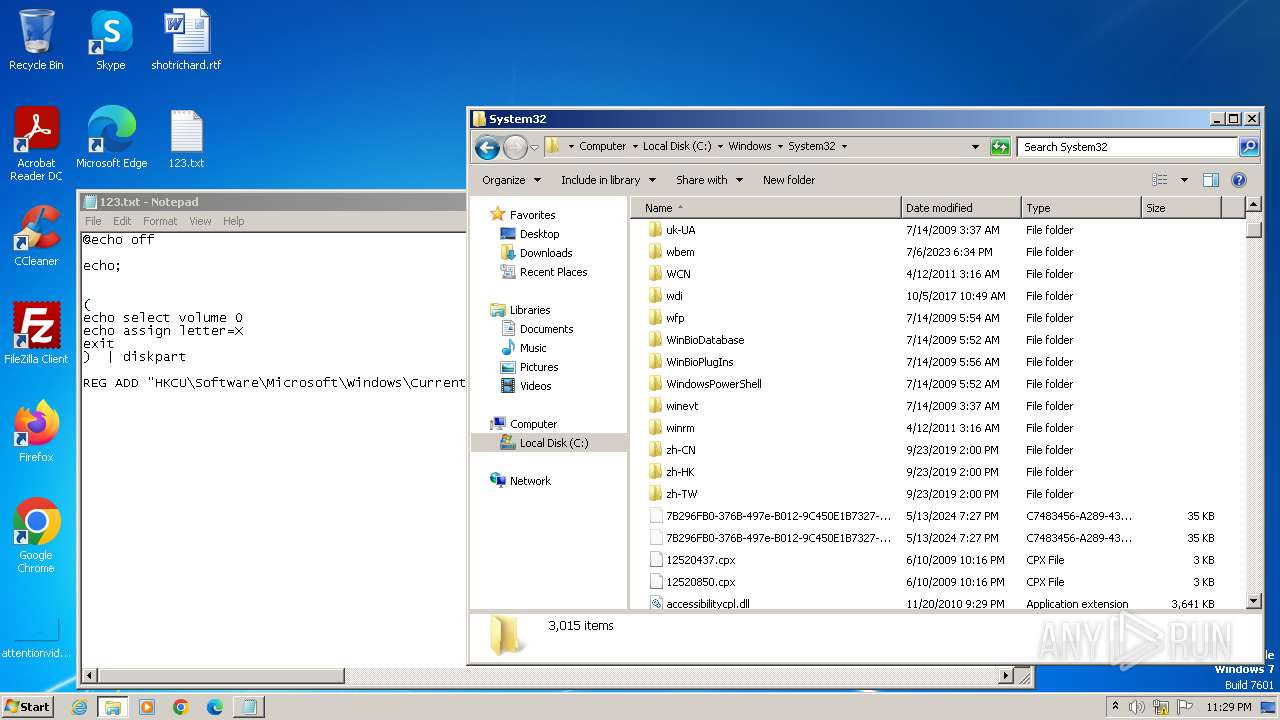
Task: Expand Include in library dropdown
Action: (x=608, y=180)
